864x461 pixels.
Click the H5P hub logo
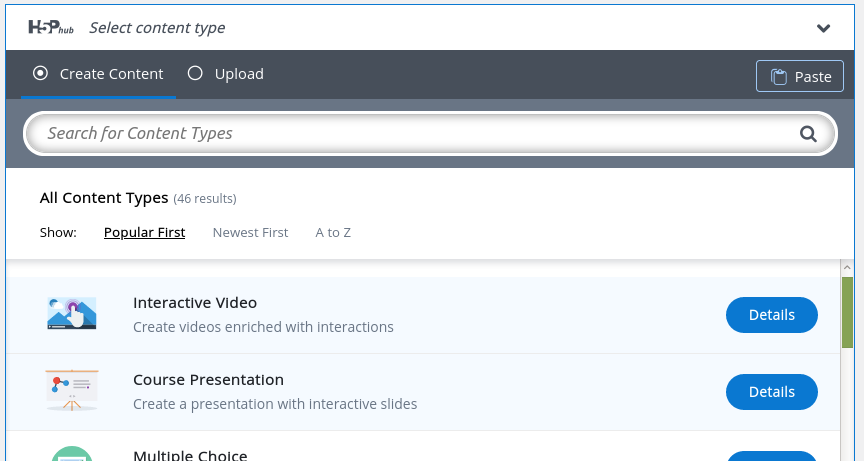[x=51, y=27]
